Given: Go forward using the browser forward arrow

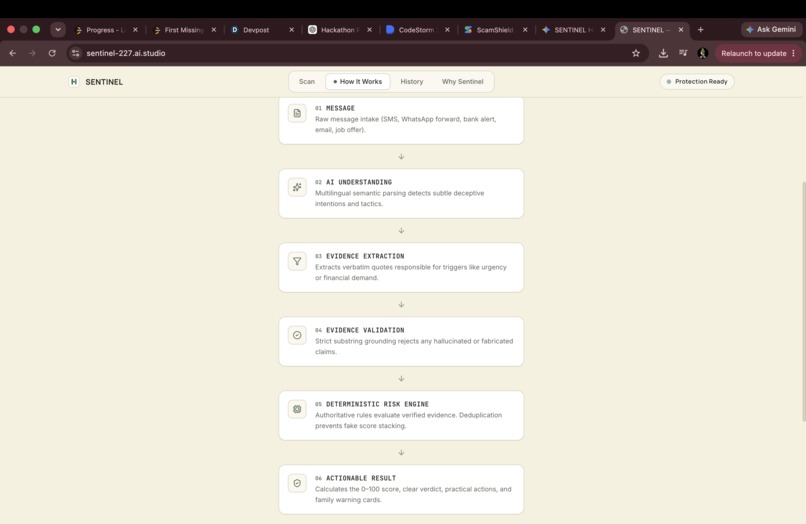Looking at the screenshot, I should pyautogui.click(x=32, y=53).
